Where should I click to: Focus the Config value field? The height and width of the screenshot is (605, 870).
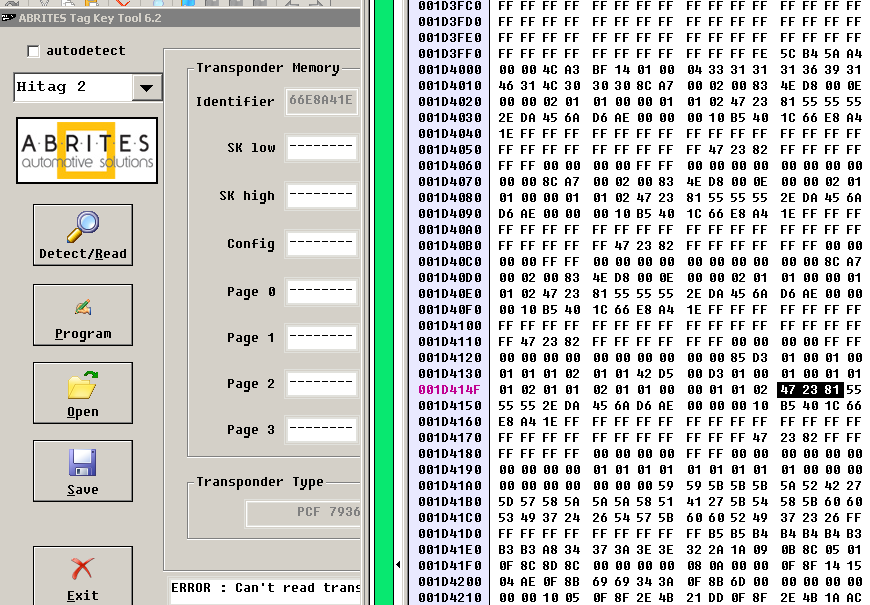321,244
